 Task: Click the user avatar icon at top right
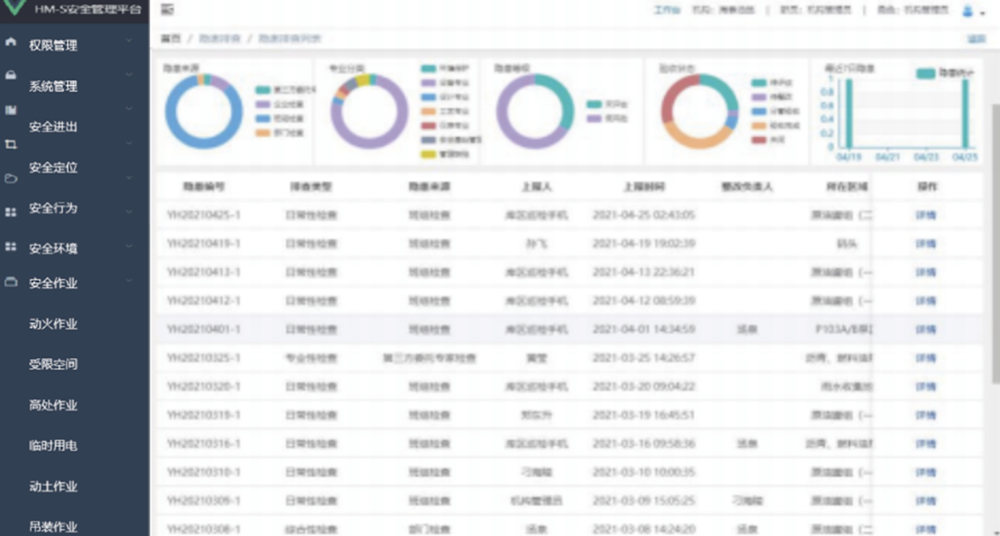click(966, 11)
